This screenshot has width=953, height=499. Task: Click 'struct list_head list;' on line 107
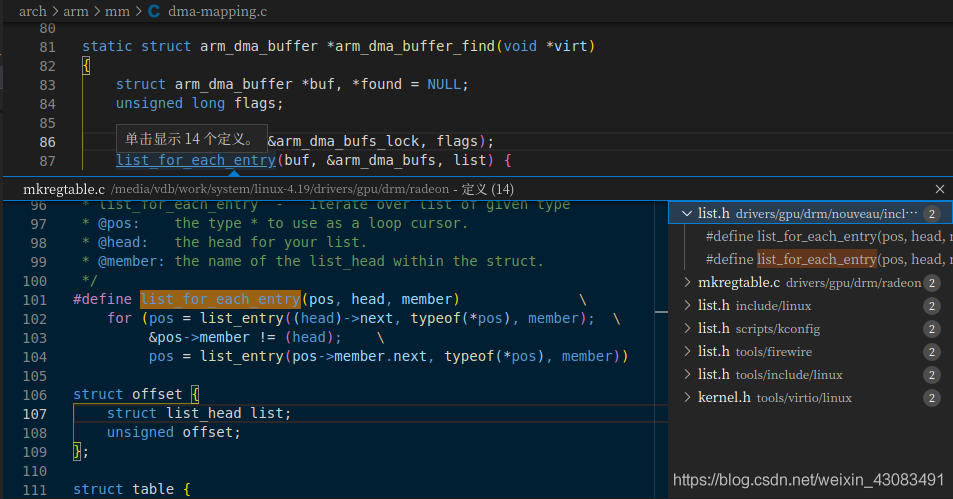coord(199,413)
